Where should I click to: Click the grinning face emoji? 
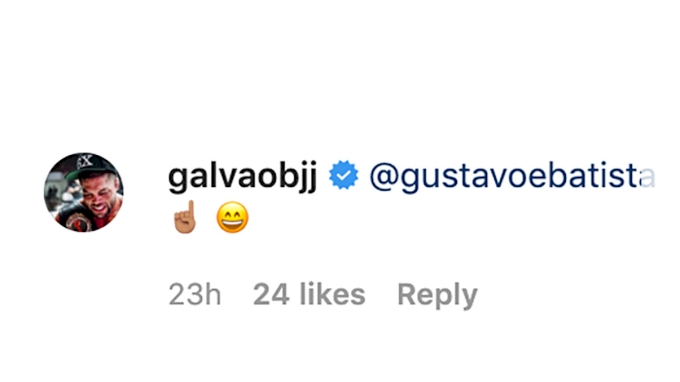coord(232,218)
